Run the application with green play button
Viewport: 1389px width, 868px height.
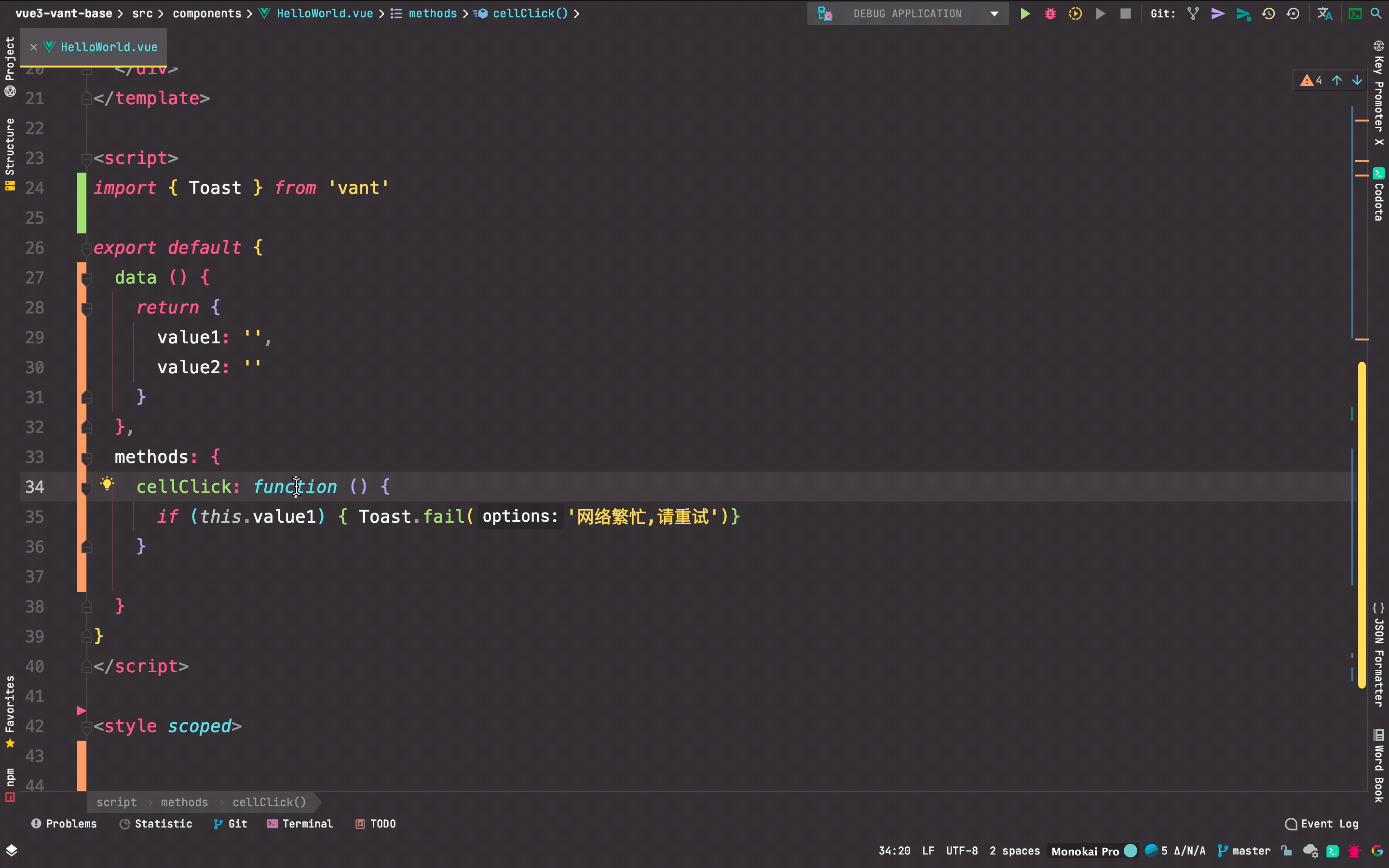click(1024, 13)
